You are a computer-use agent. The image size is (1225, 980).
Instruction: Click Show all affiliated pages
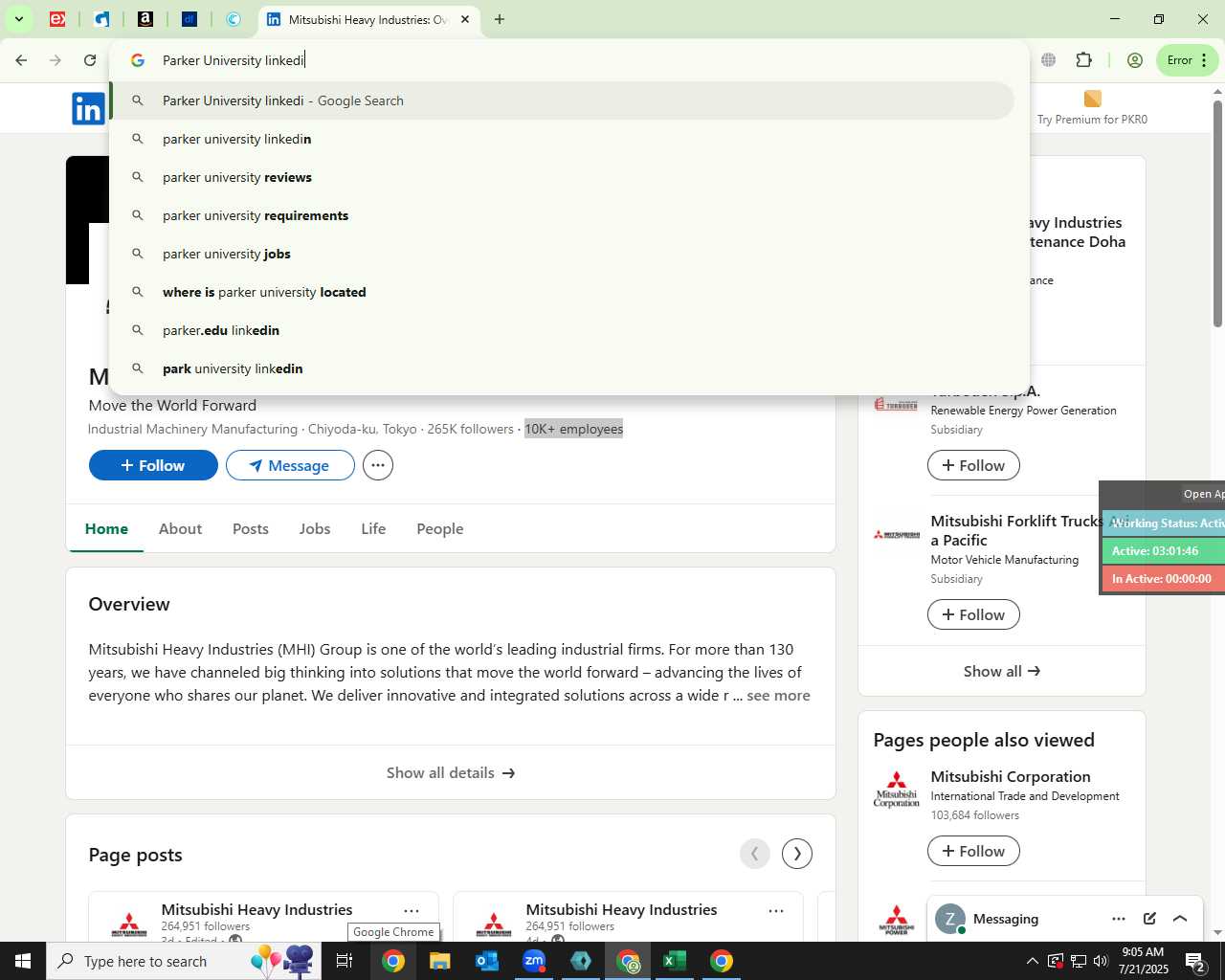1001,671
